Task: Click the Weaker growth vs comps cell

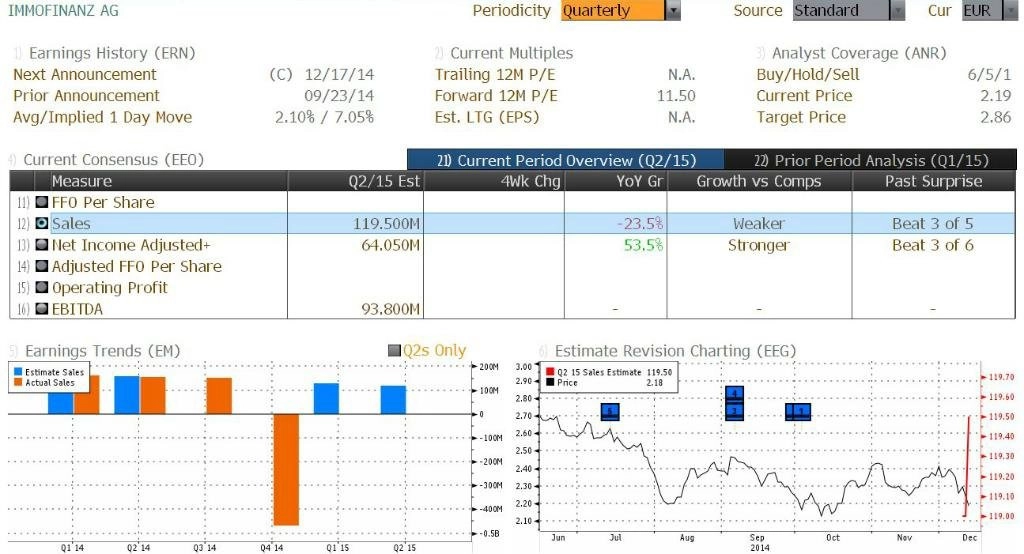Action: point(759,223)
